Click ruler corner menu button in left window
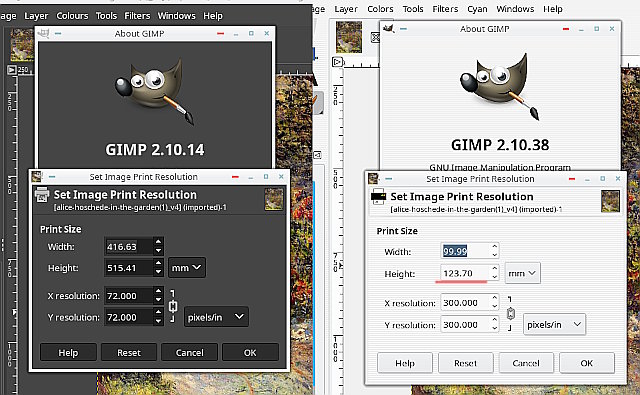Image resolution: width=640 pixels, height=395 pixels. coord(12,70)
